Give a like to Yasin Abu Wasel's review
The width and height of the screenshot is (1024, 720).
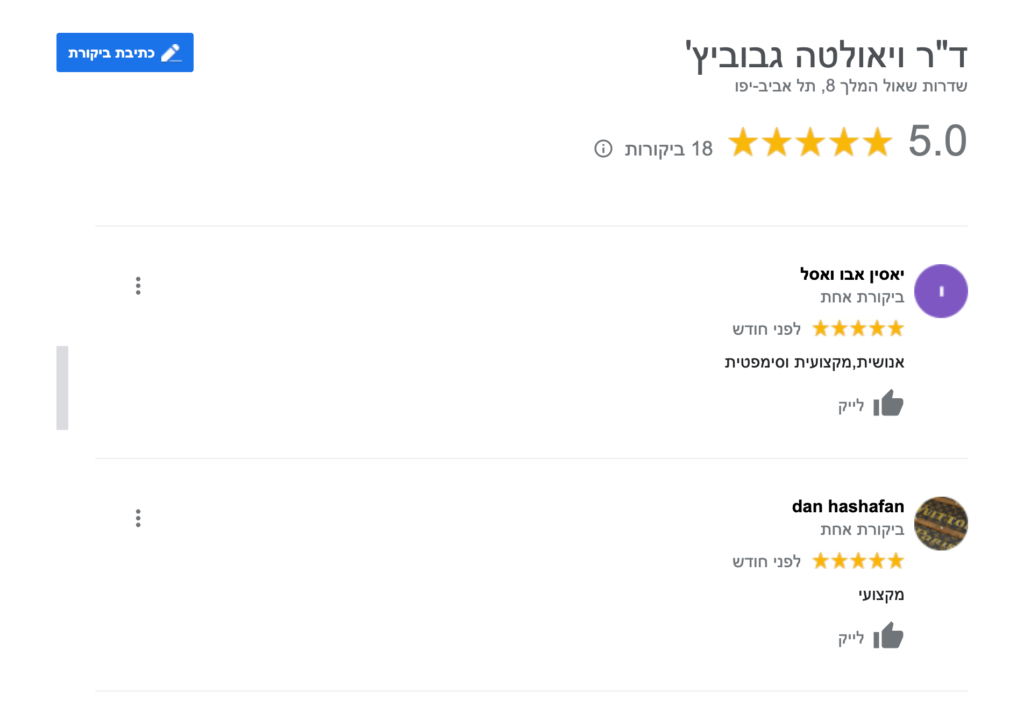pyautogui.click(x=888, y=403)
